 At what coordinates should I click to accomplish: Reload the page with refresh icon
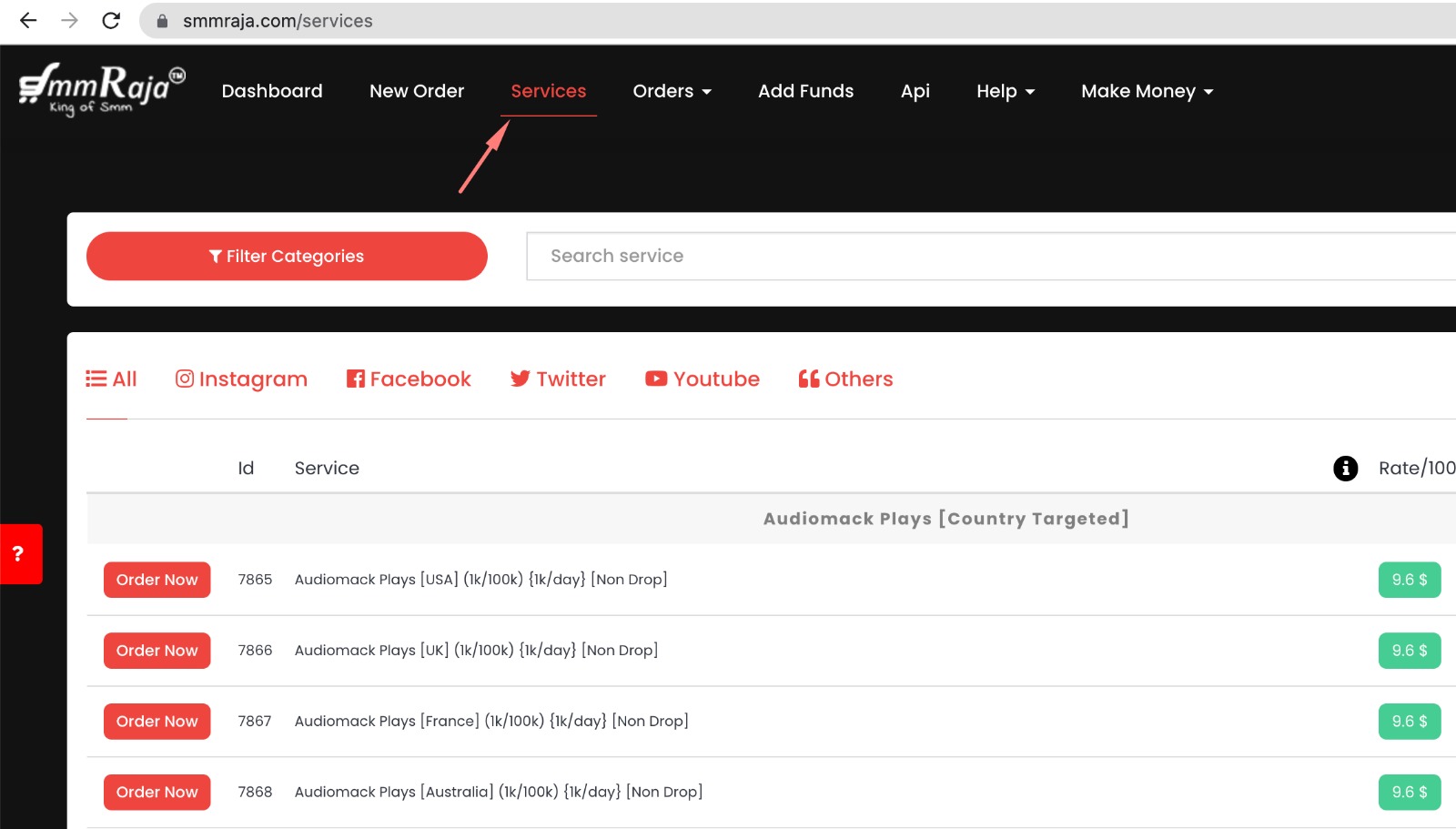pos(111,21)
